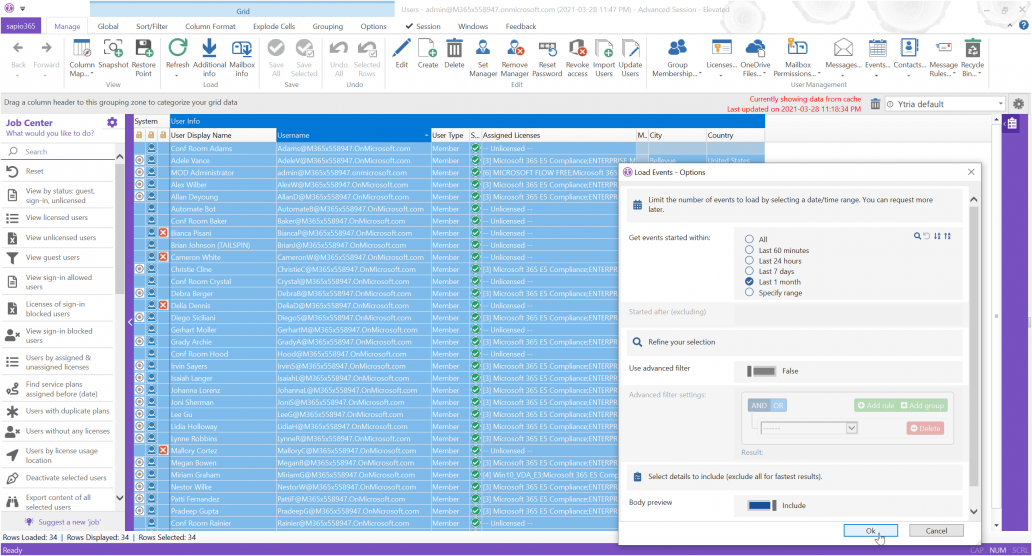Open the Column Map tool
Viewport: 1032px width, 556px height.
tap(82, 49)
